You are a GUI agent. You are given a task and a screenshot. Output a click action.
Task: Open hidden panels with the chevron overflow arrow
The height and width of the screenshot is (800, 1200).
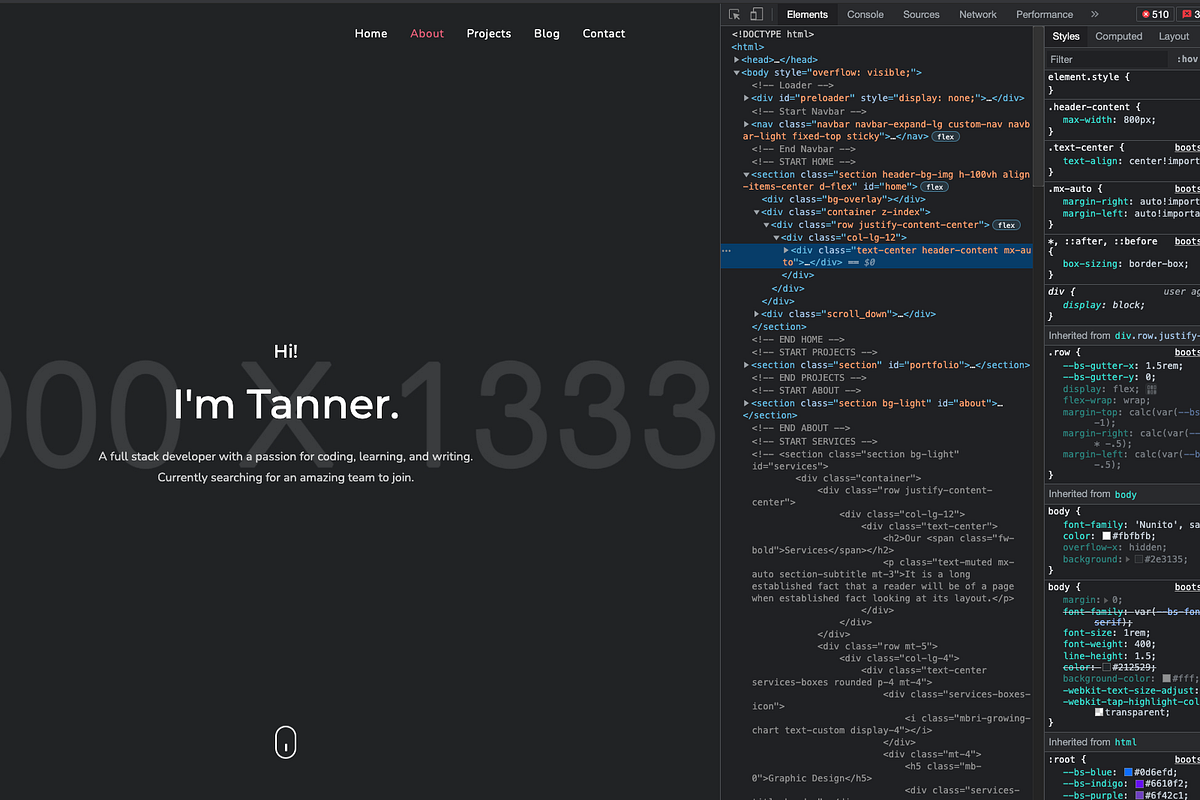click(x=1095, y=14)
